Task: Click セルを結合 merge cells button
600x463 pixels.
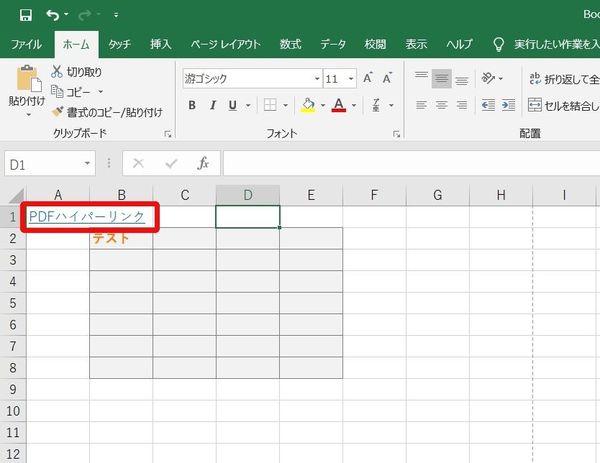Action: click(x=564, y=105)
